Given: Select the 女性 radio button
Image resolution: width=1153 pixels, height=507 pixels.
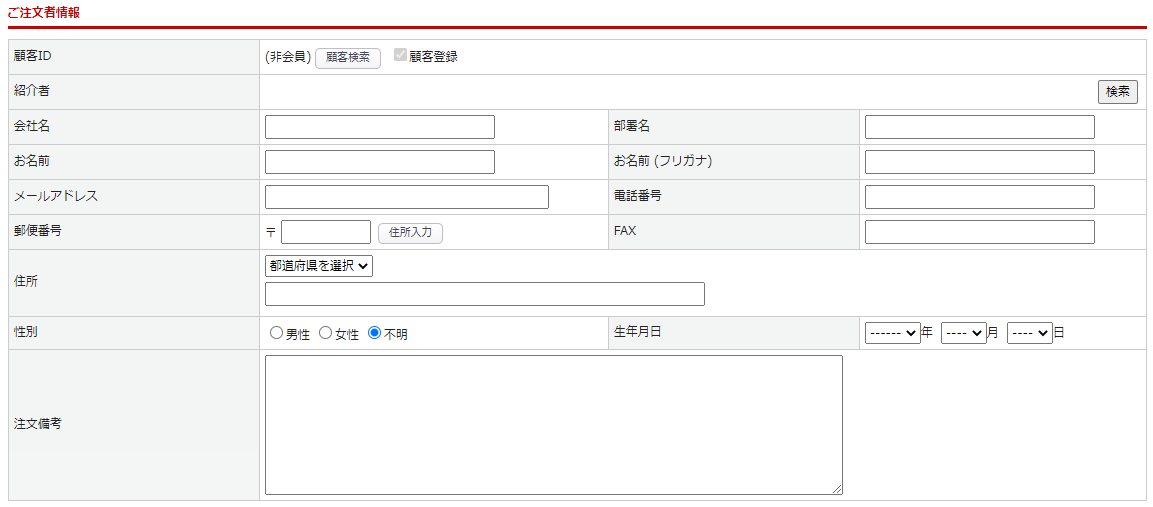Looking at the screenshot, I should [325, 334].
